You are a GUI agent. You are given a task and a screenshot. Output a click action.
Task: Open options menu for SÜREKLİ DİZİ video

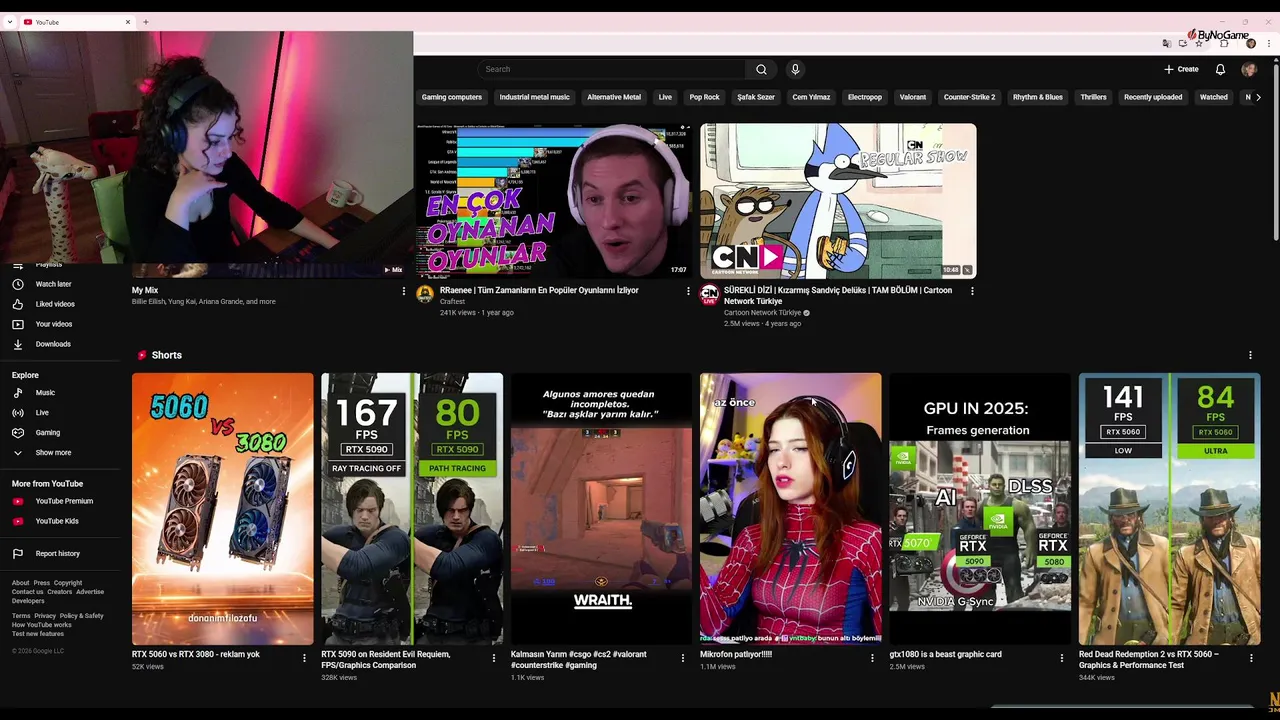[972, 291]
